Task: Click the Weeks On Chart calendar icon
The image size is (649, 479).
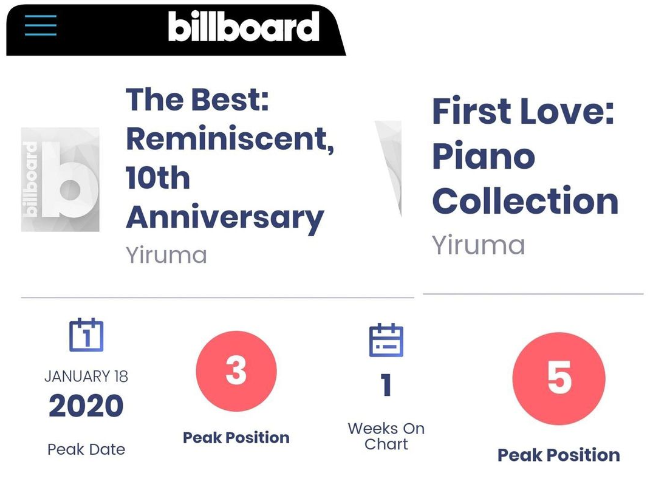Action: (x=386, y=340)
